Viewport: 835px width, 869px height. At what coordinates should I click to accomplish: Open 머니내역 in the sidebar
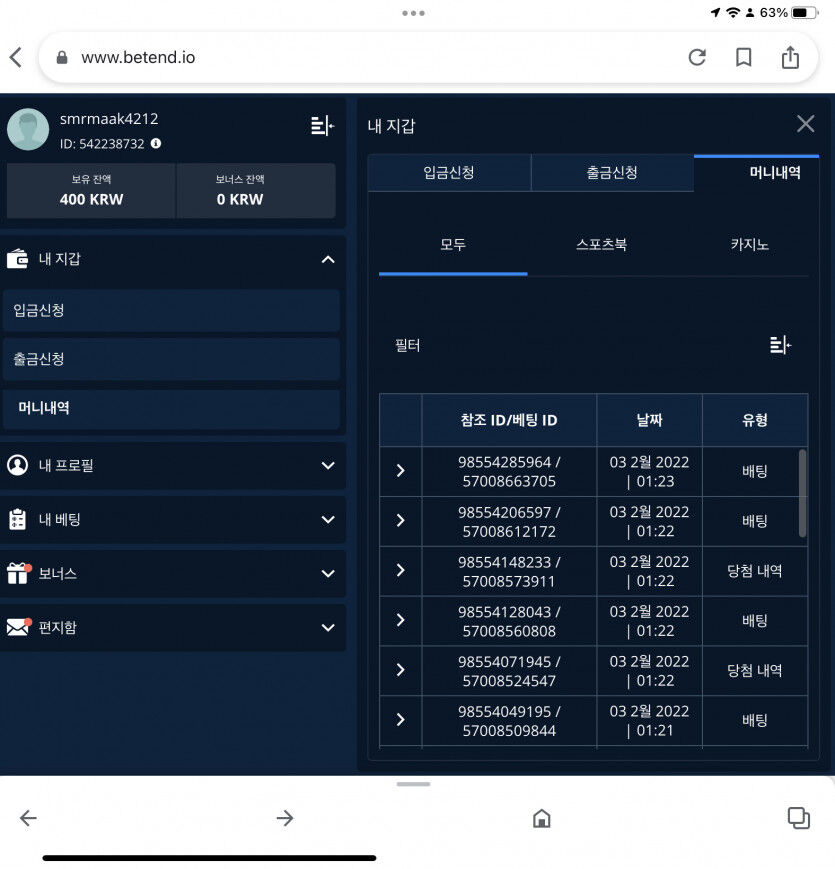point(171,408)
